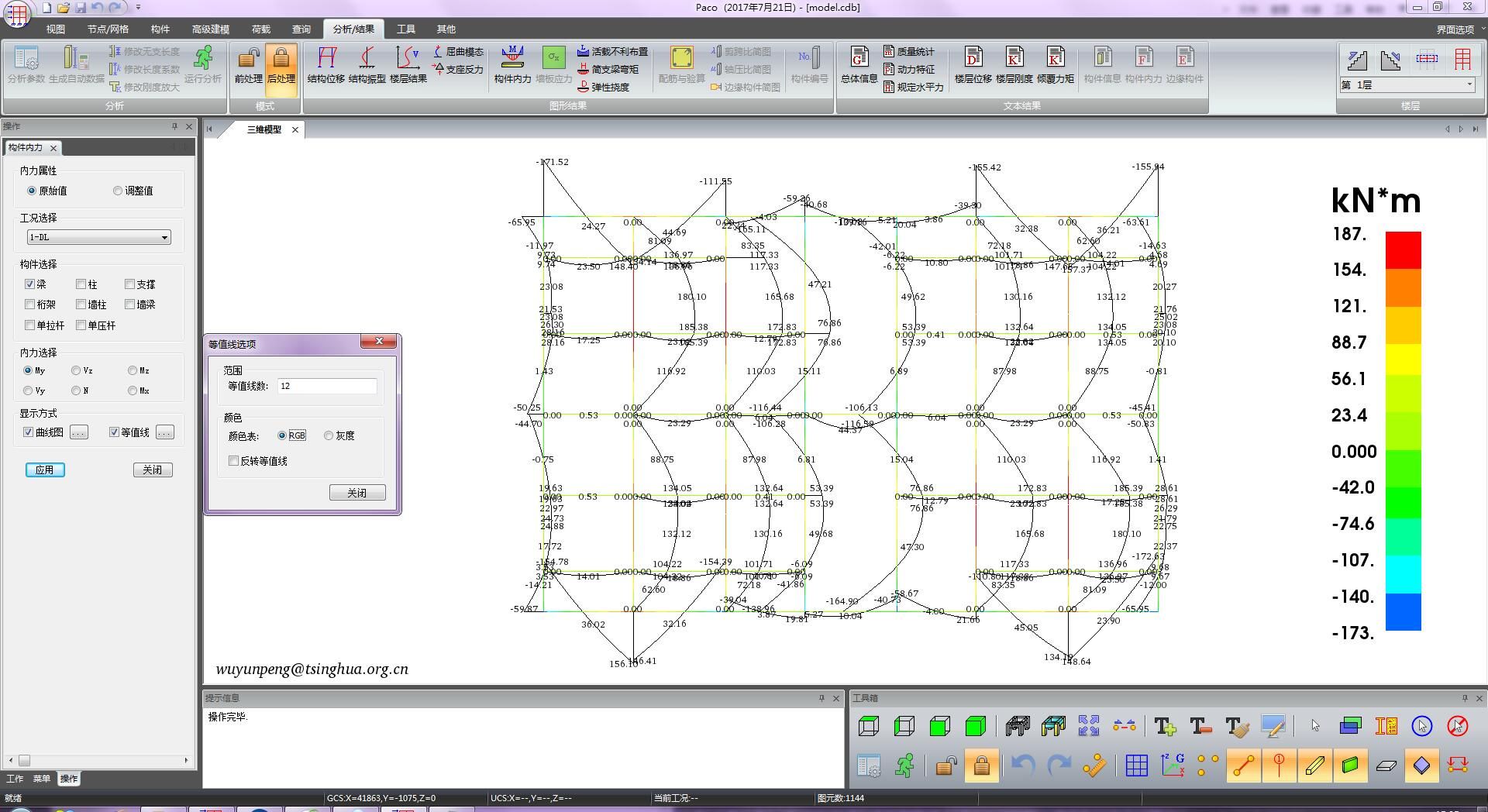The height and width of the screenshot is (812, 1488).
Task: Click running figure icon in toolbox
Action: (x=904, y=766)
